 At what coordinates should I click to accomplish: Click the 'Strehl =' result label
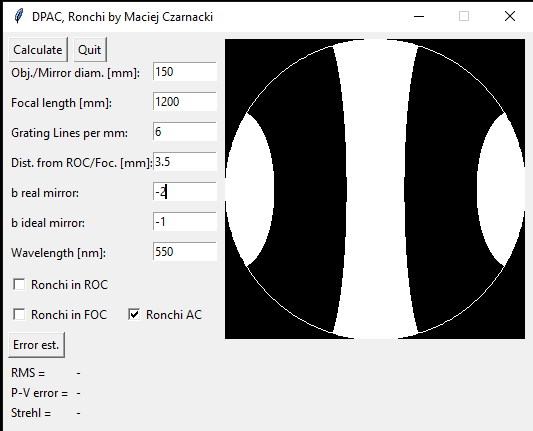coord(31,413)
